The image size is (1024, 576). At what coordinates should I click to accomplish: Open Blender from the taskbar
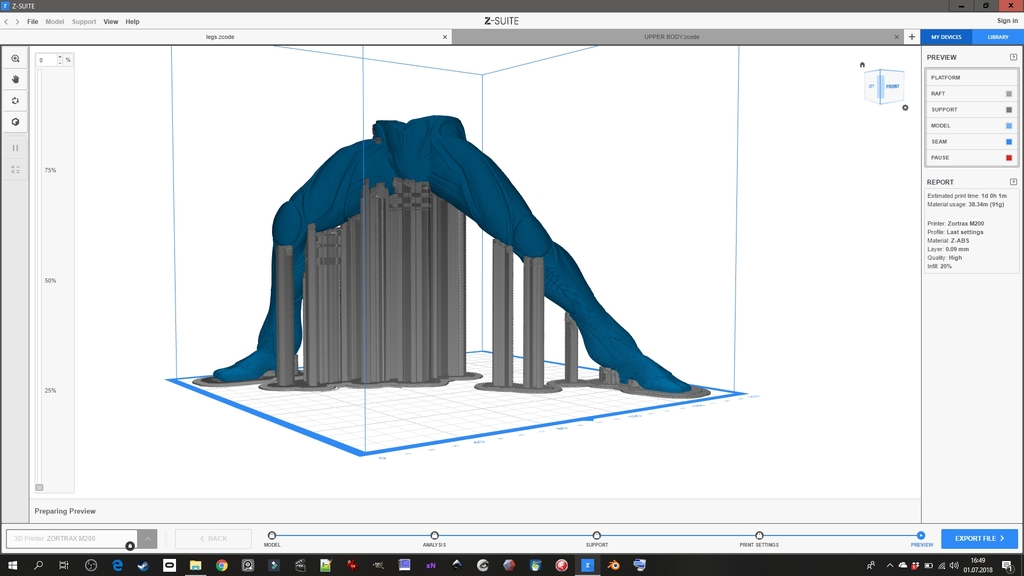(613, 565)
